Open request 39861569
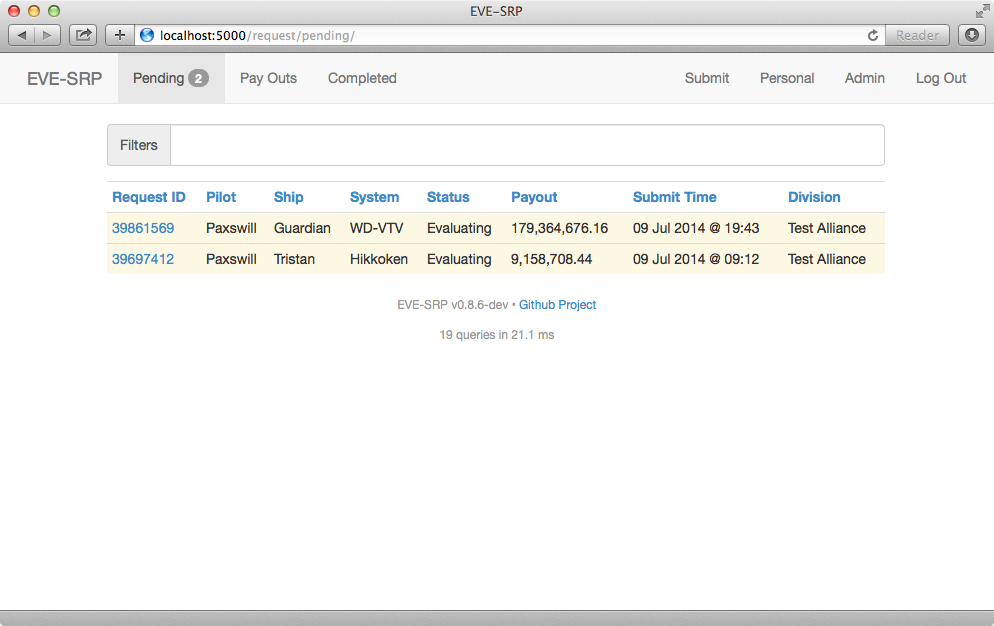 [x=143, y=228]
